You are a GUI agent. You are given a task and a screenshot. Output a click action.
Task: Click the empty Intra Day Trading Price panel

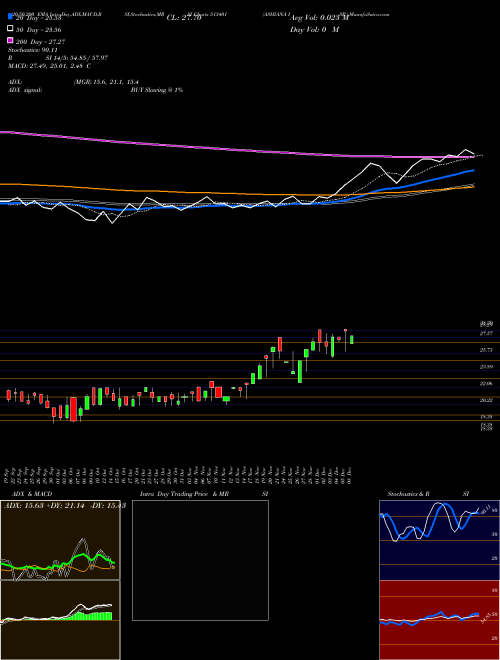click(x=200, y=560)
